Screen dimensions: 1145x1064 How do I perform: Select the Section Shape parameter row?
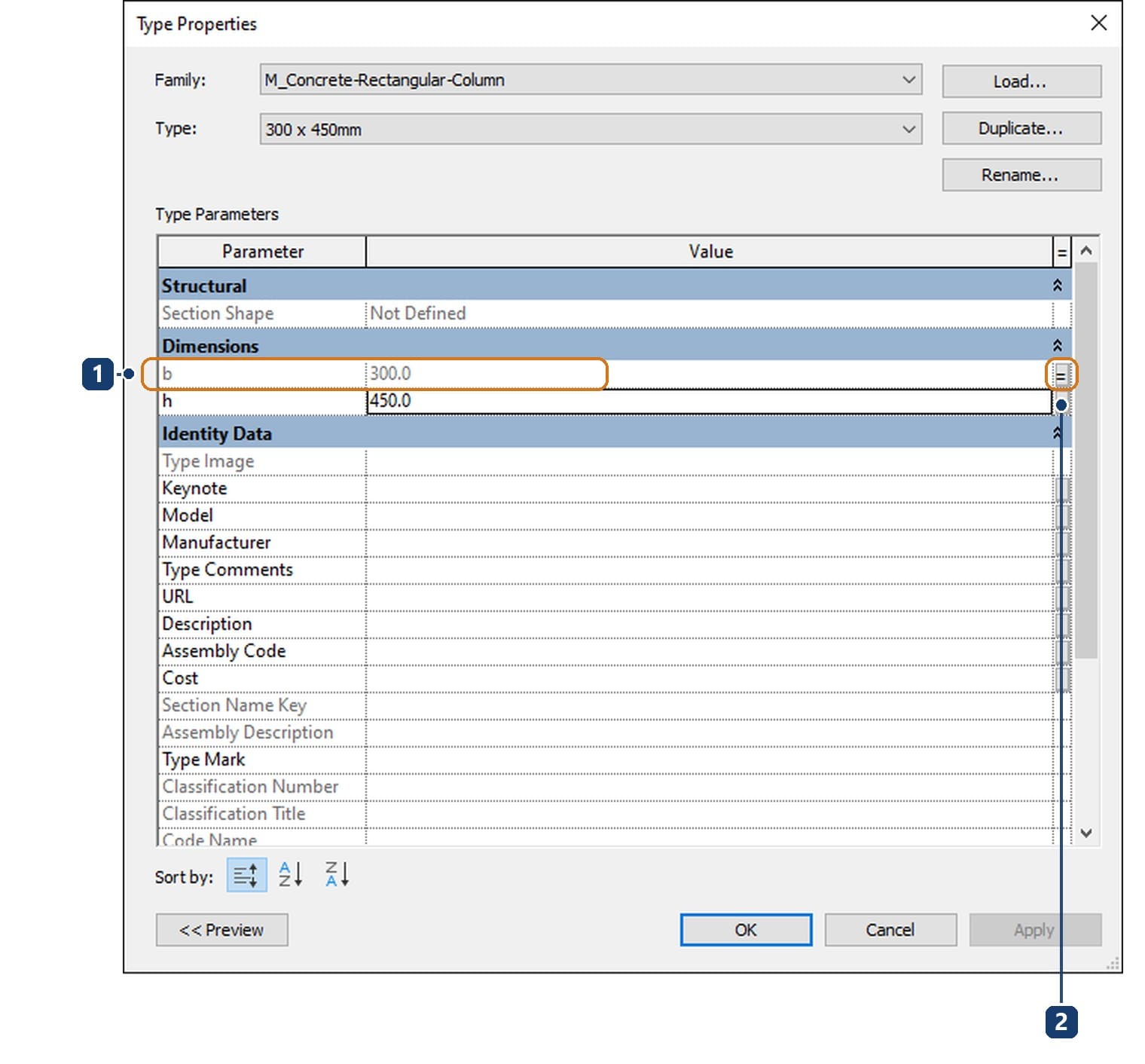[x=614, y=313]
